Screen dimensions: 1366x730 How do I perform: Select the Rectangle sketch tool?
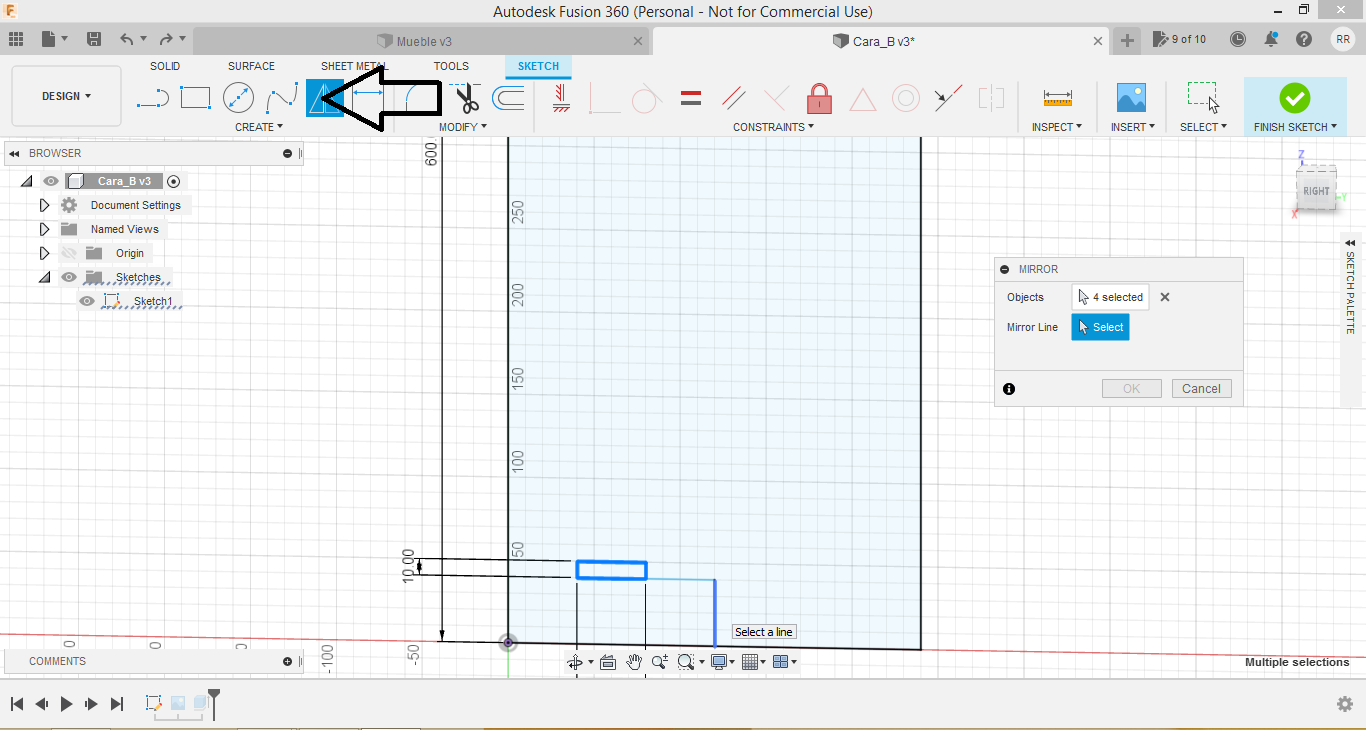195,98
